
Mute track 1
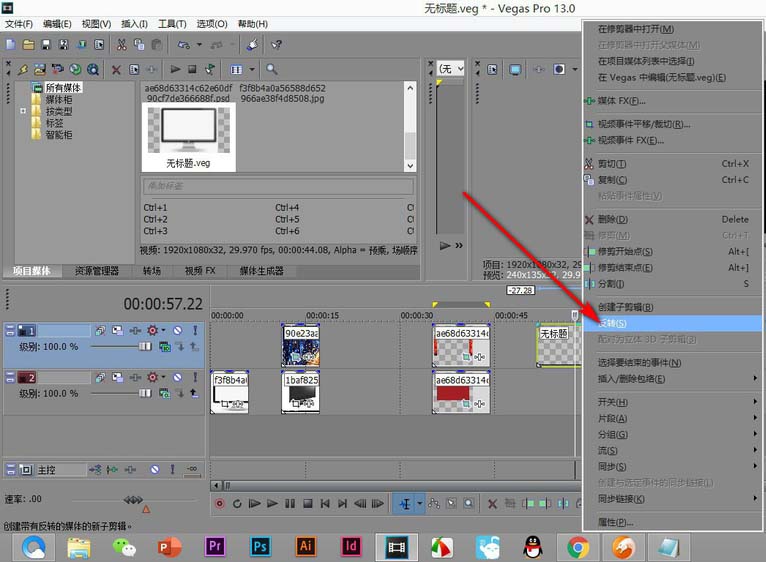tap(177, 331)
